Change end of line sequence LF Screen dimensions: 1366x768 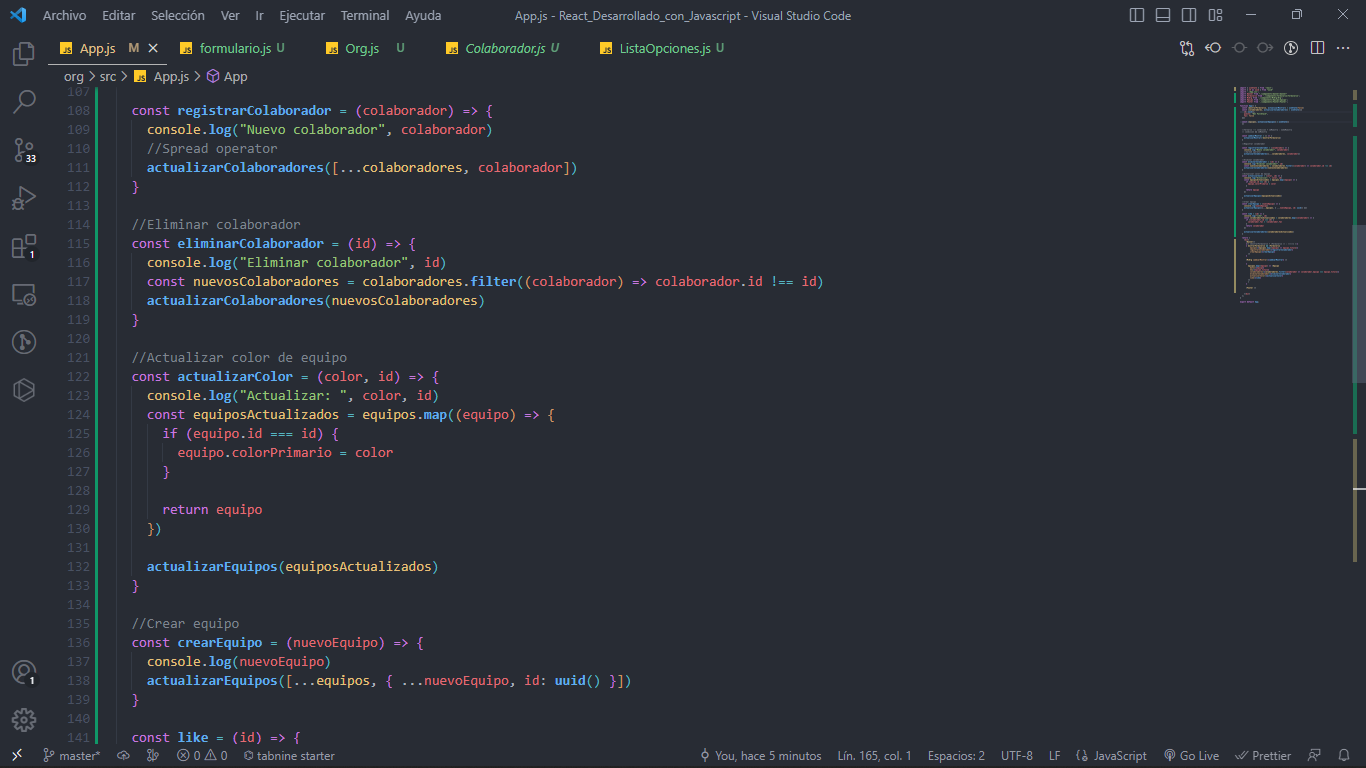pos(1055,756)
